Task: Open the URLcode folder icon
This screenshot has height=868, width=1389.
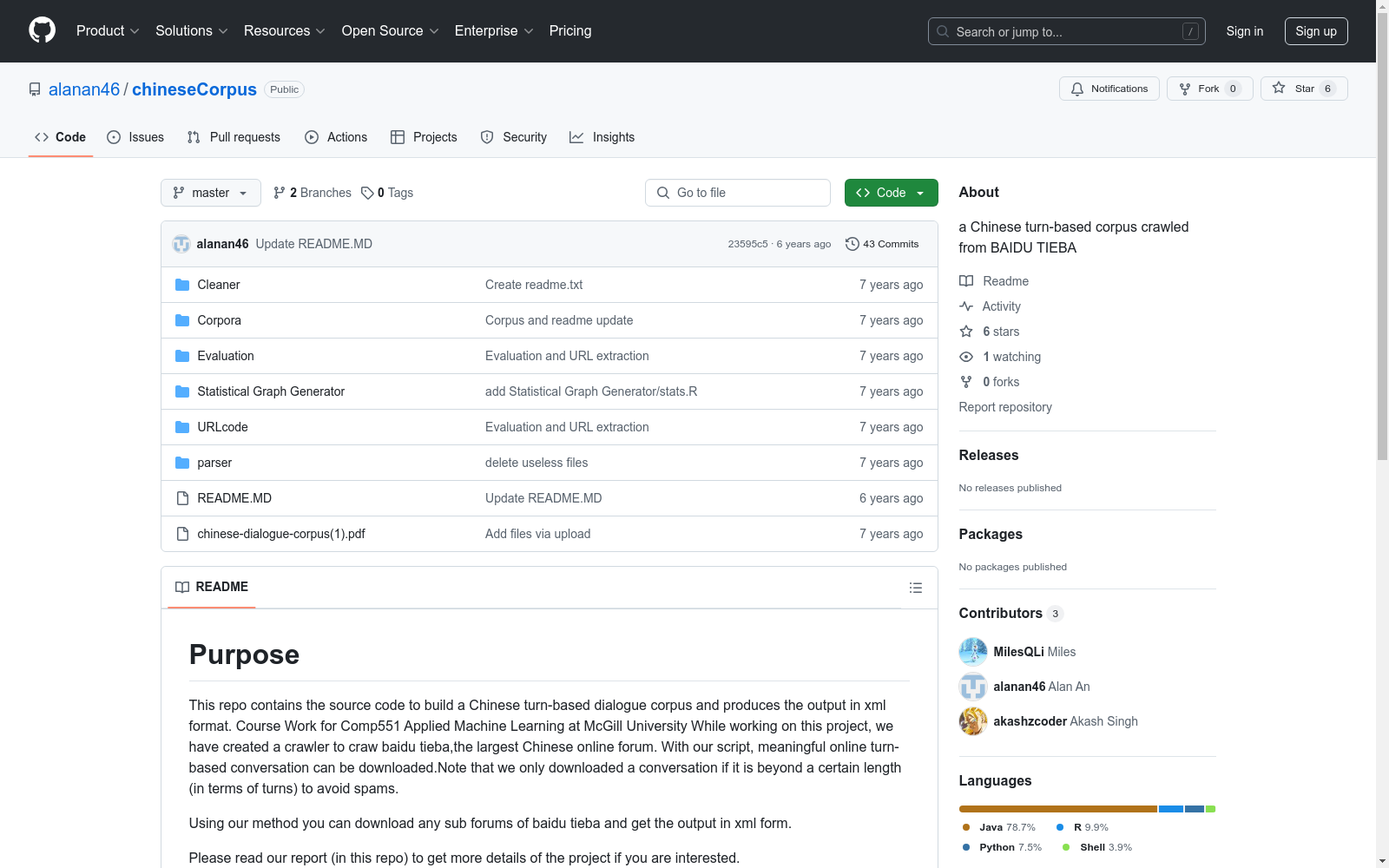Action: tap(182, 427)
